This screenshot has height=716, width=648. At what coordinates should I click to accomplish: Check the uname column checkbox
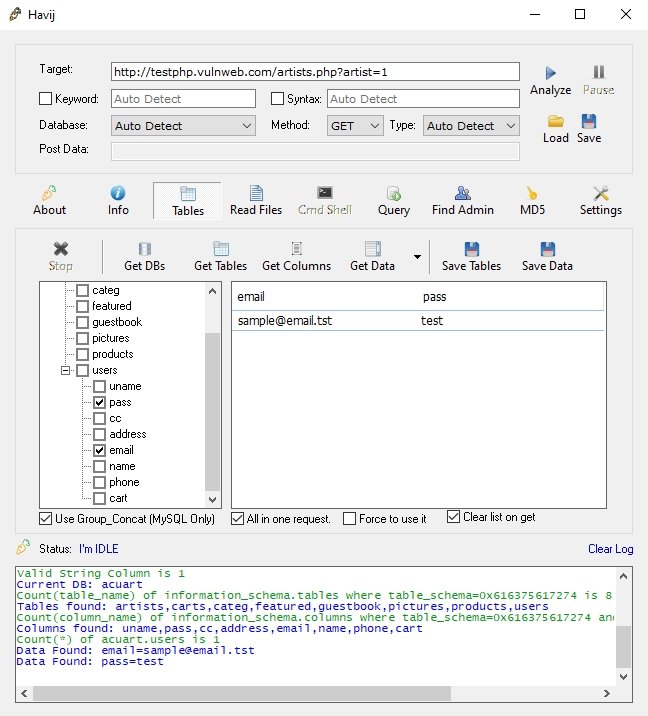tap(99, 386)
